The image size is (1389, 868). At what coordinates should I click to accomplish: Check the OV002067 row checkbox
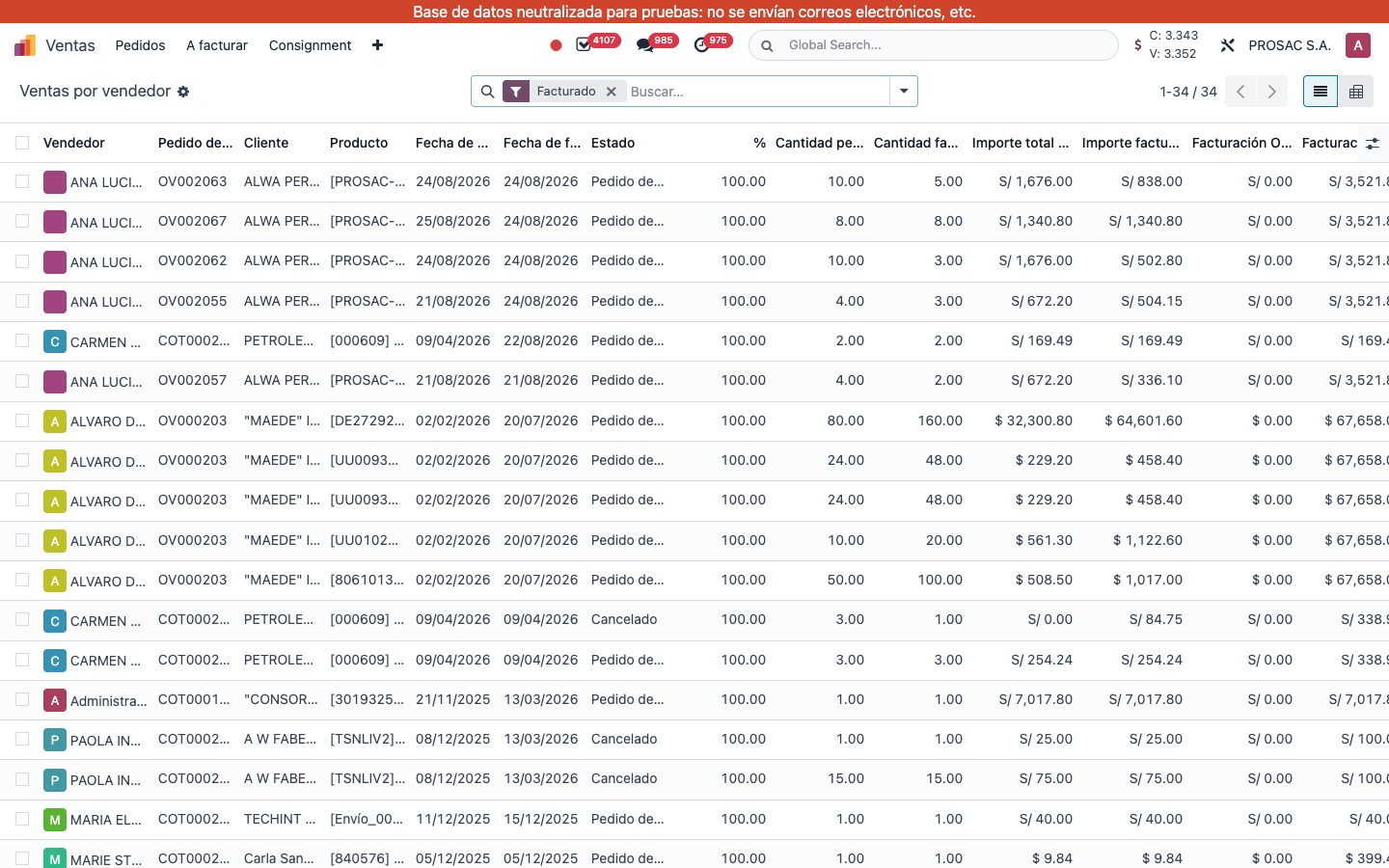click(x=22, y=221)
